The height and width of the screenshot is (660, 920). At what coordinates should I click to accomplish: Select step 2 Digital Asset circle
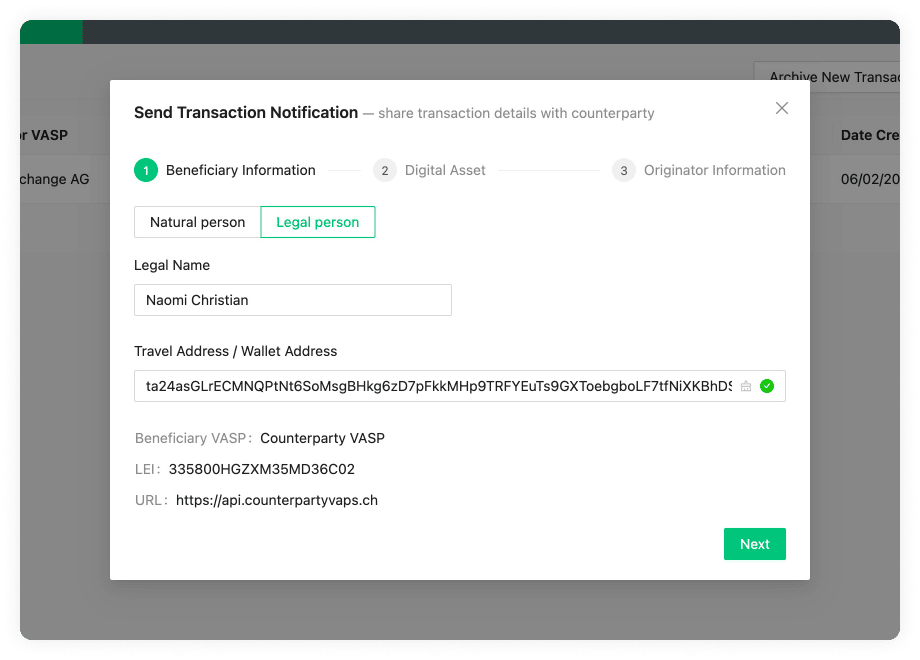click(x=385, y=170)
